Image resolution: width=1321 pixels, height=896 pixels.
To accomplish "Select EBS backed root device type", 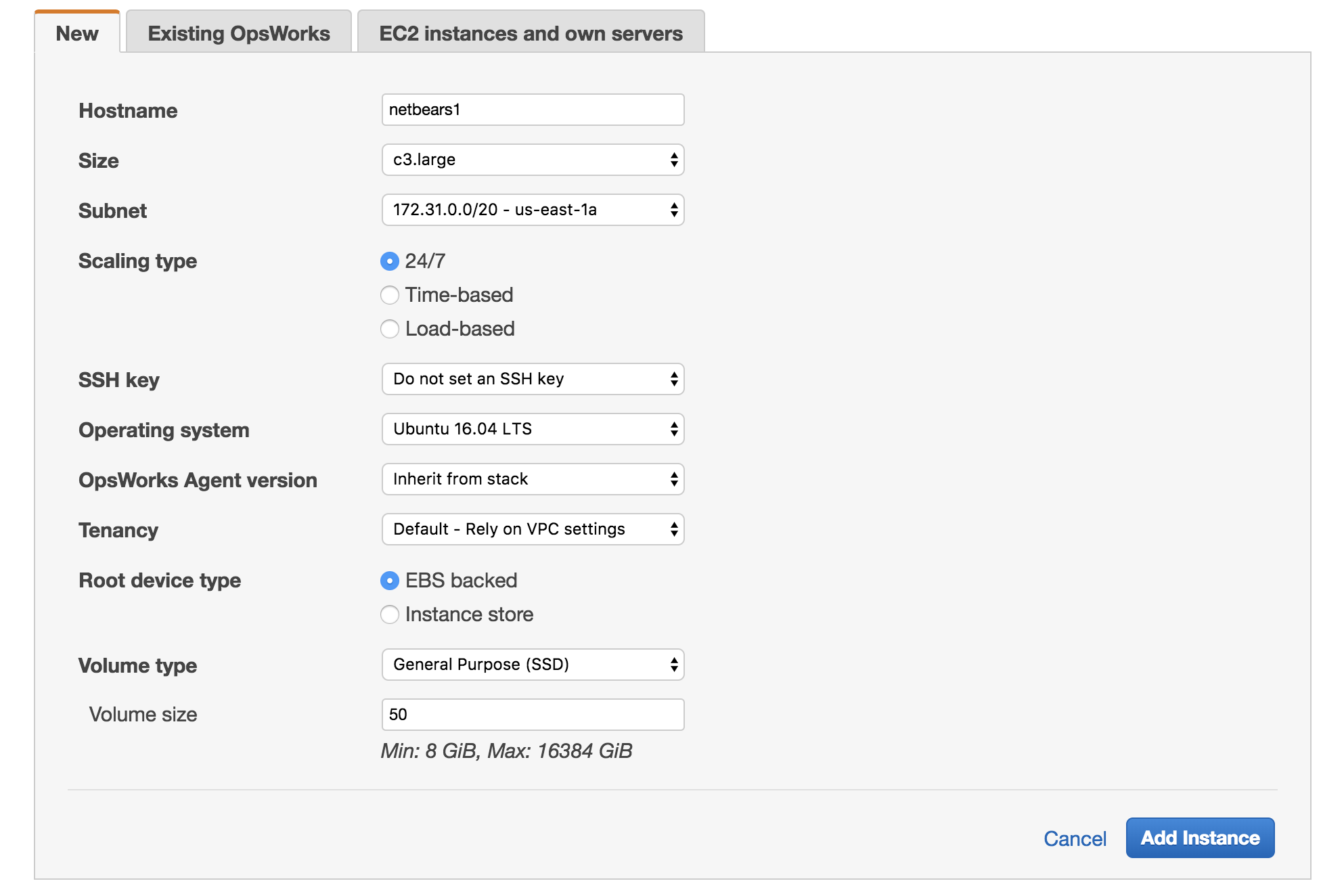I will coord(390,581).
